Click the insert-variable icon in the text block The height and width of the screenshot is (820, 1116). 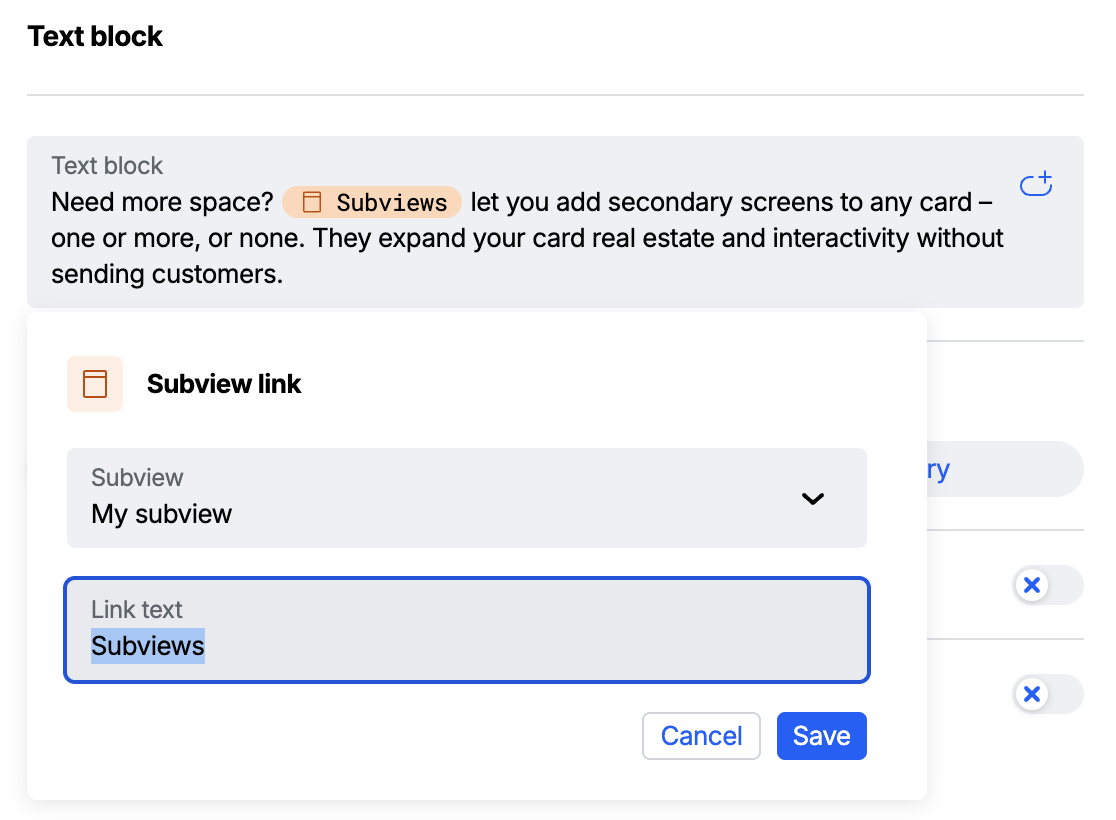pos(1036,184)
